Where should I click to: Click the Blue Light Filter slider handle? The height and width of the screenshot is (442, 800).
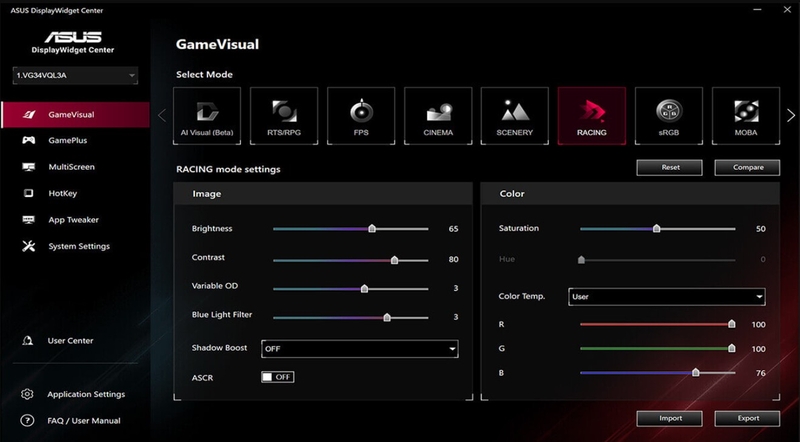click(387, 317)
